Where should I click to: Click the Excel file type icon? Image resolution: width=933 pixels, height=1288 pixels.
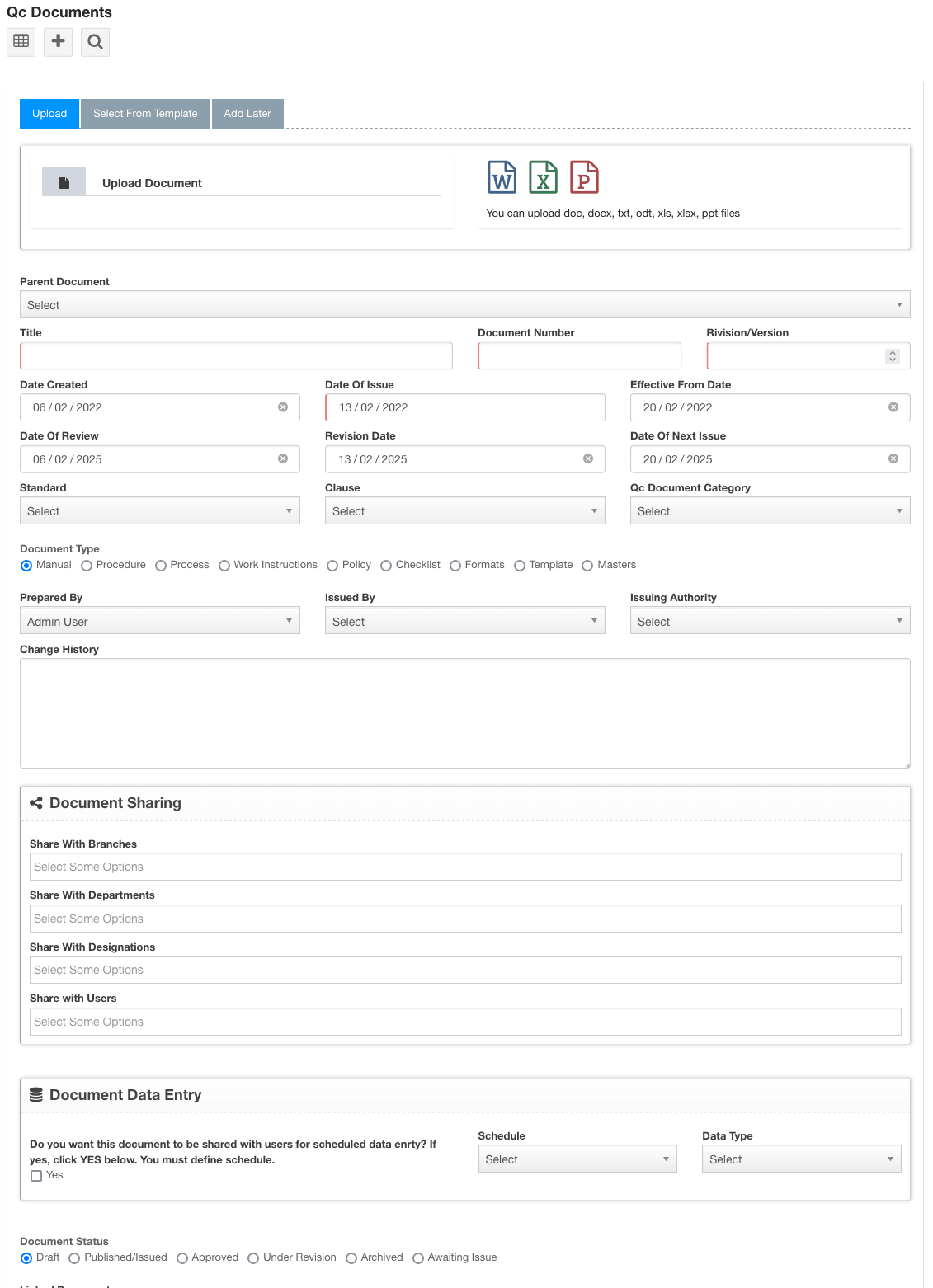pos(543,177)
